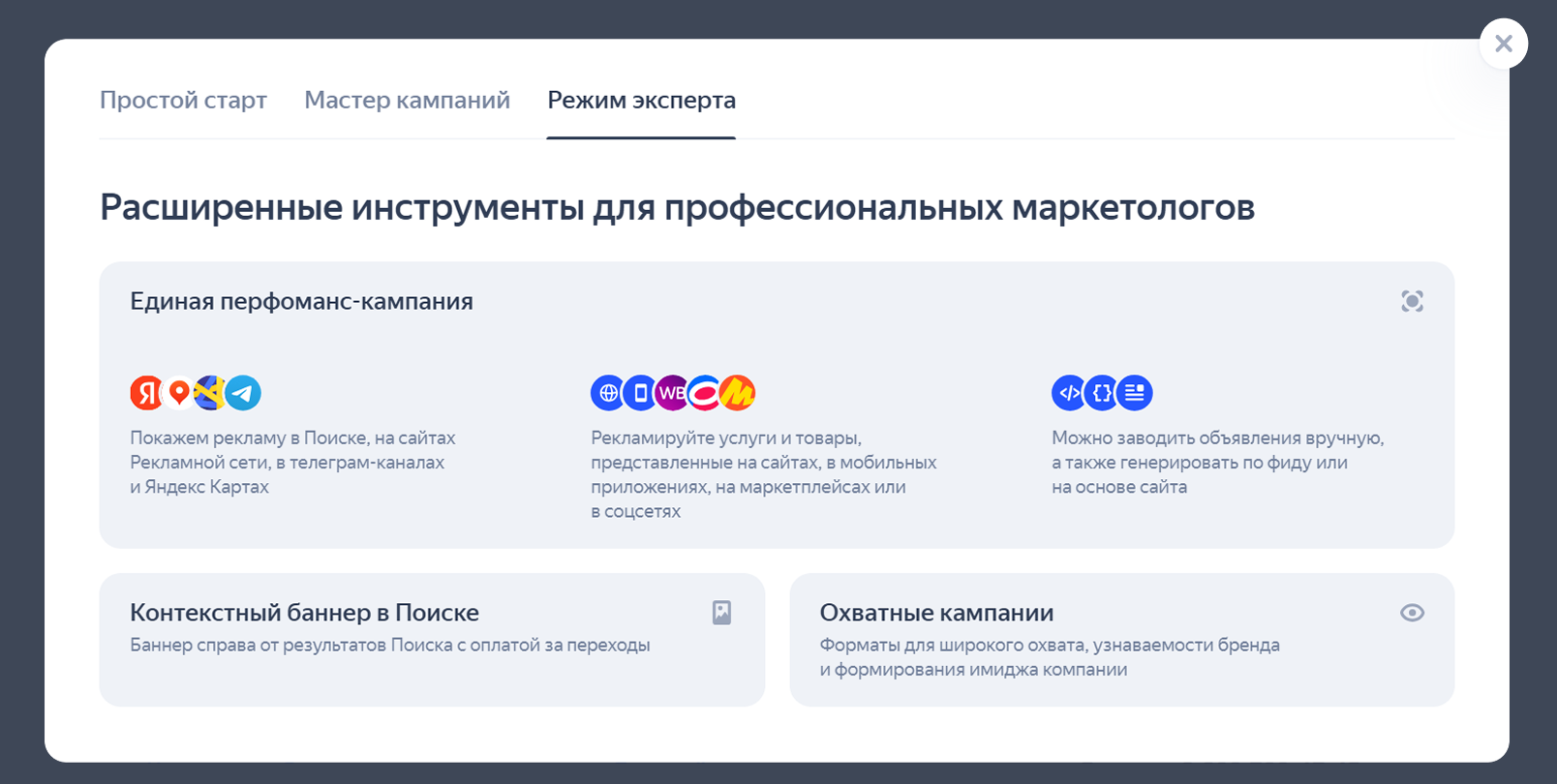Click the code brackets </> icon
This screenshot has width=1557, height=784.
click(x=1069, y=393)
